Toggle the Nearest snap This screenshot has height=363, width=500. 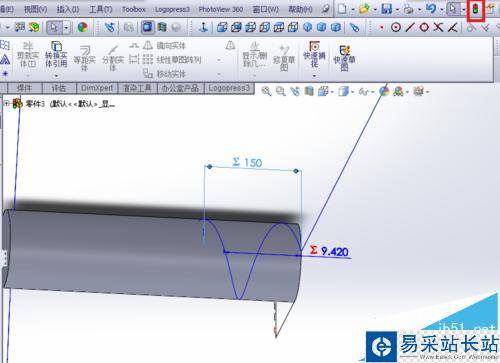click(x=452, y=27)
